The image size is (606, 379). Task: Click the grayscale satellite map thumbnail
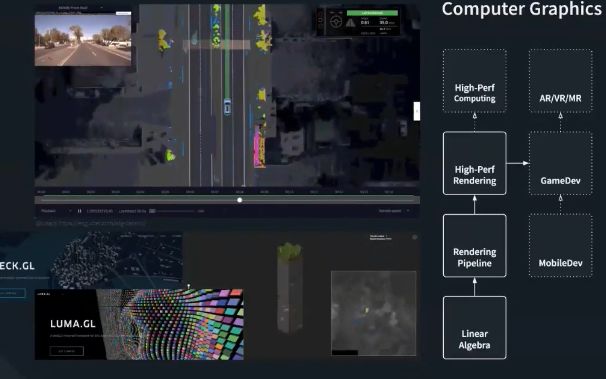click(x=374, y=313)
